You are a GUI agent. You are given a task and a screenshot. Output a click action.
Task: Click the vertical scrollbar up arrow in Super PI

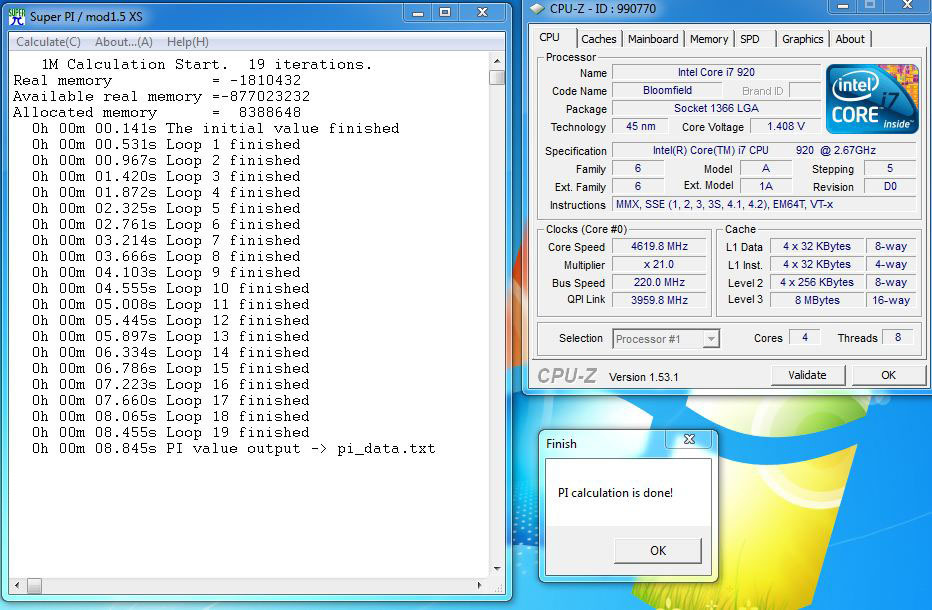coord(497,61)
